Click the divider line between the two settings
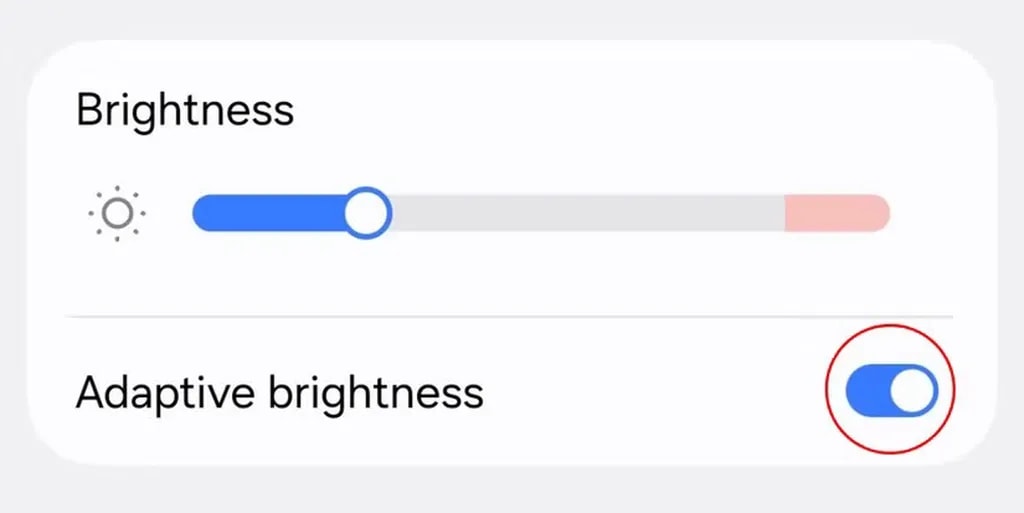The width and height of the screenshot is (1024, 513). pos(508,317)
